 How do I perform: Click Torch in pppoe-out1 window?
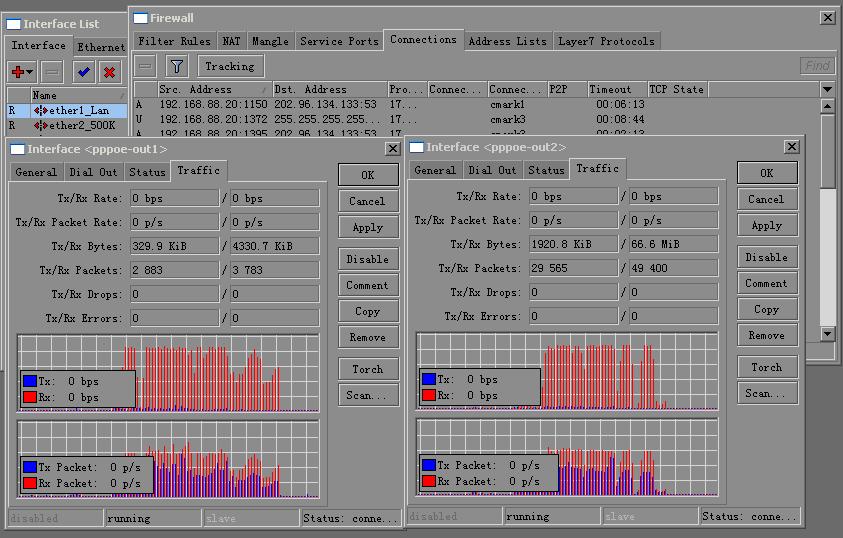point(368,369)
